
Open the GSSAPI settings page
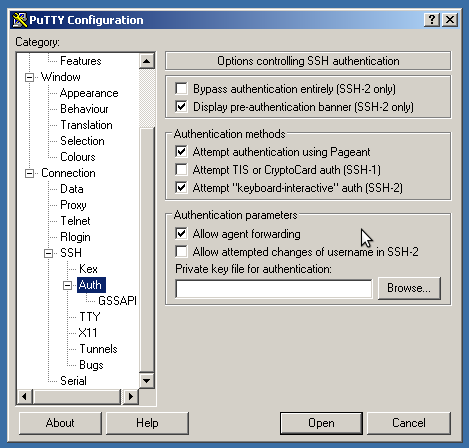[117, 301]
